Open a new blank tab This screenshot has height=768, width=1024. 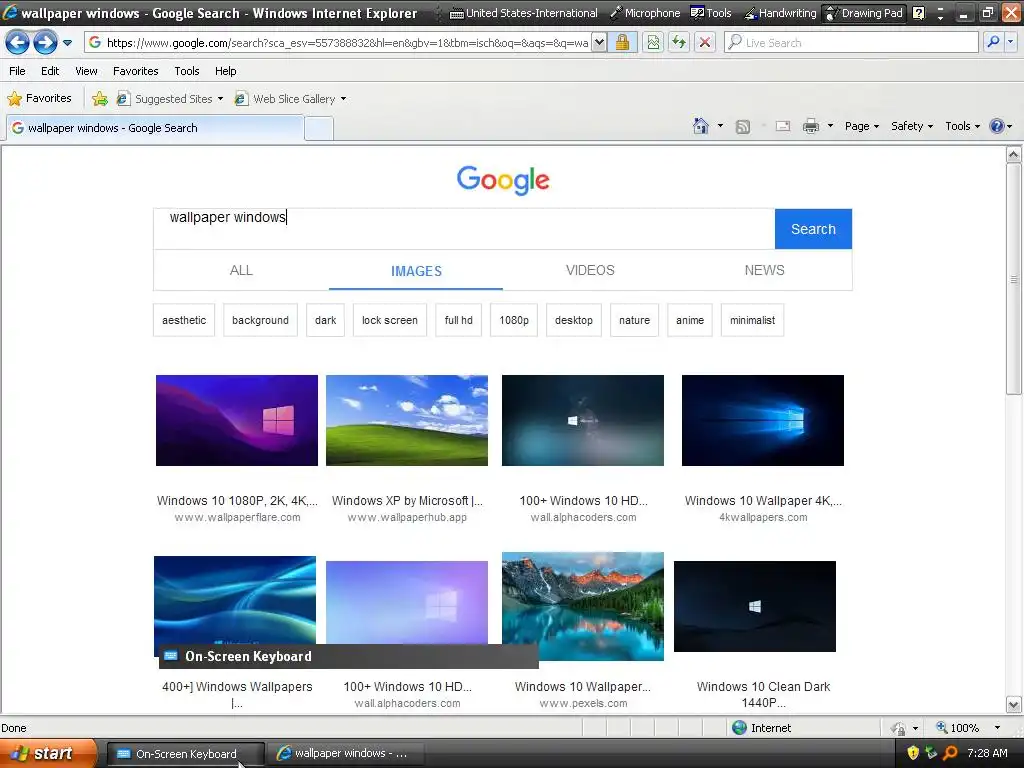pos(319,129)
